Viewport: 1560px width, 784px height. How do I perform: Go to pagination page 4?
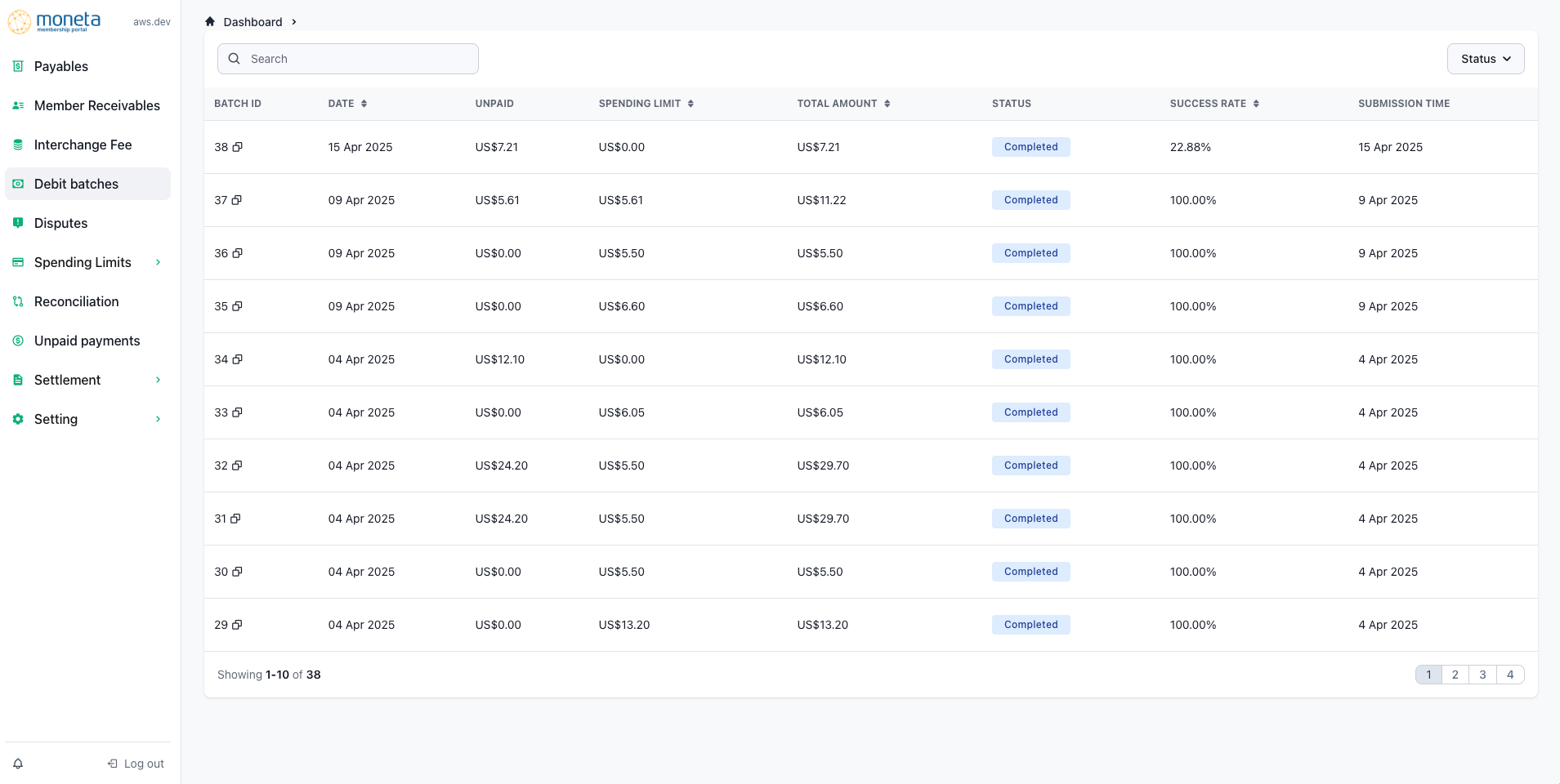[1510, 675]
